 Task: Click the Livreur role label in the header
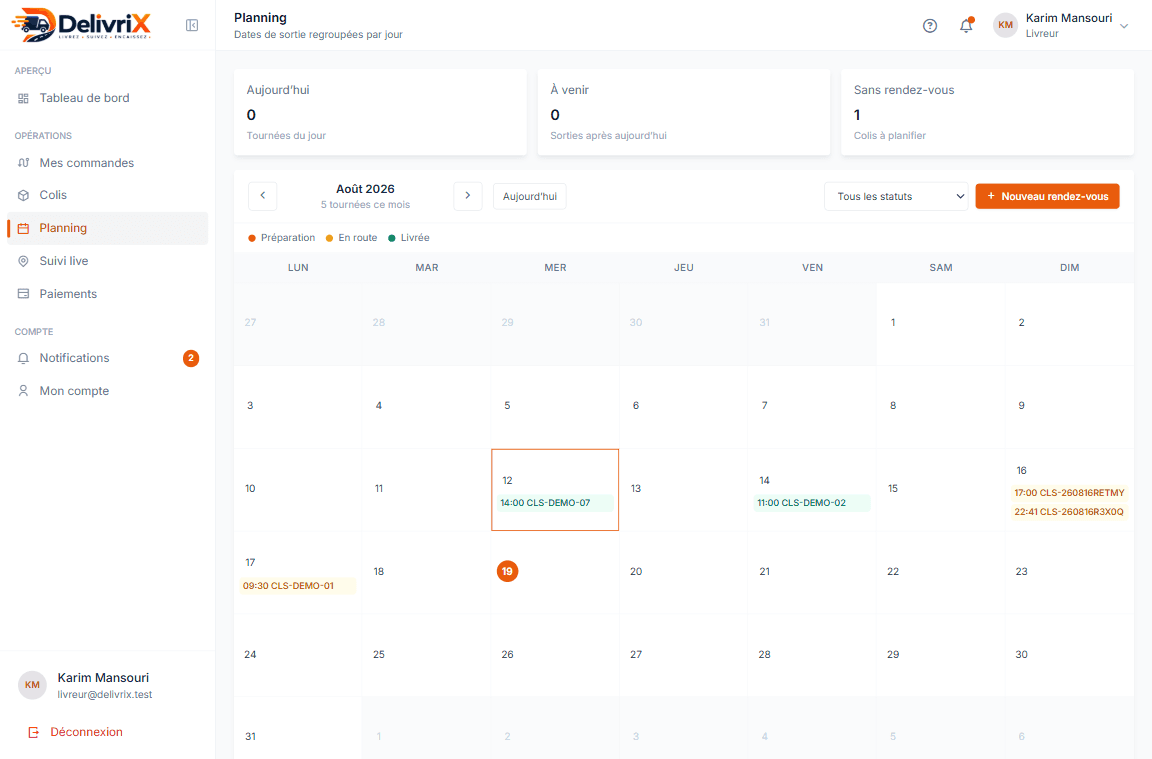[1042, 34]
